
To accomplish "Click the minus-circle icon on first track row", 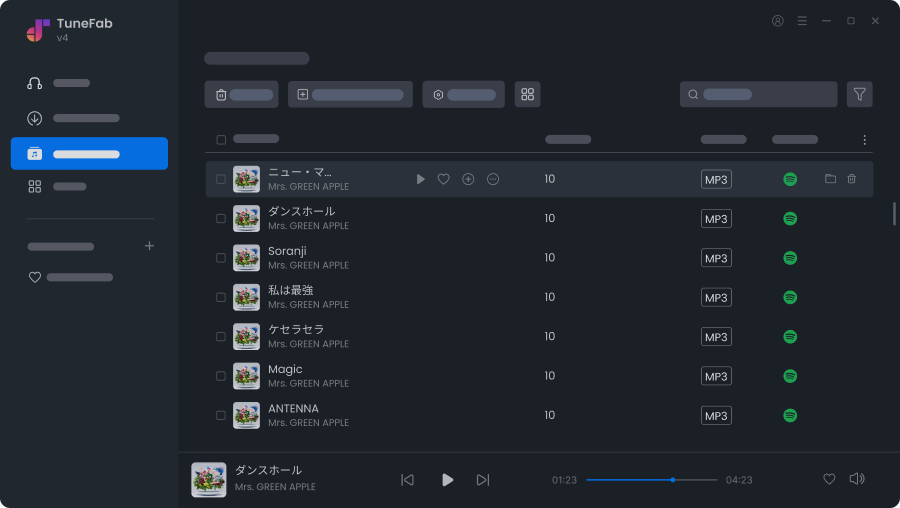I will click(x=493, y=179).
